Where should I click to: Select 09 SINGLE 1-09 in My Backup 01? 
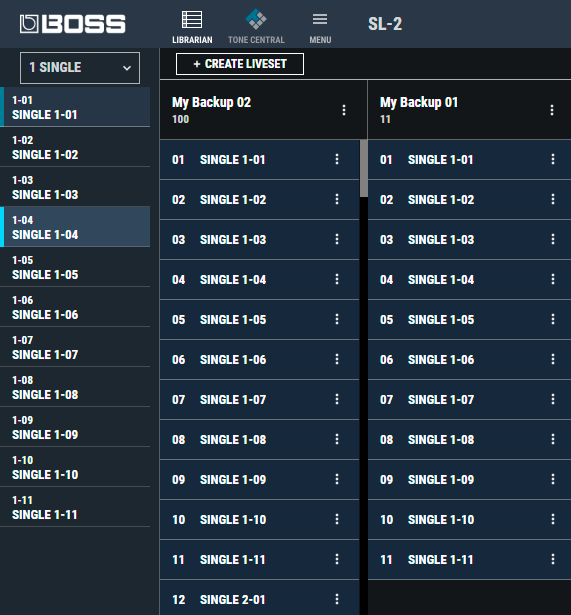tap(469, 480)
